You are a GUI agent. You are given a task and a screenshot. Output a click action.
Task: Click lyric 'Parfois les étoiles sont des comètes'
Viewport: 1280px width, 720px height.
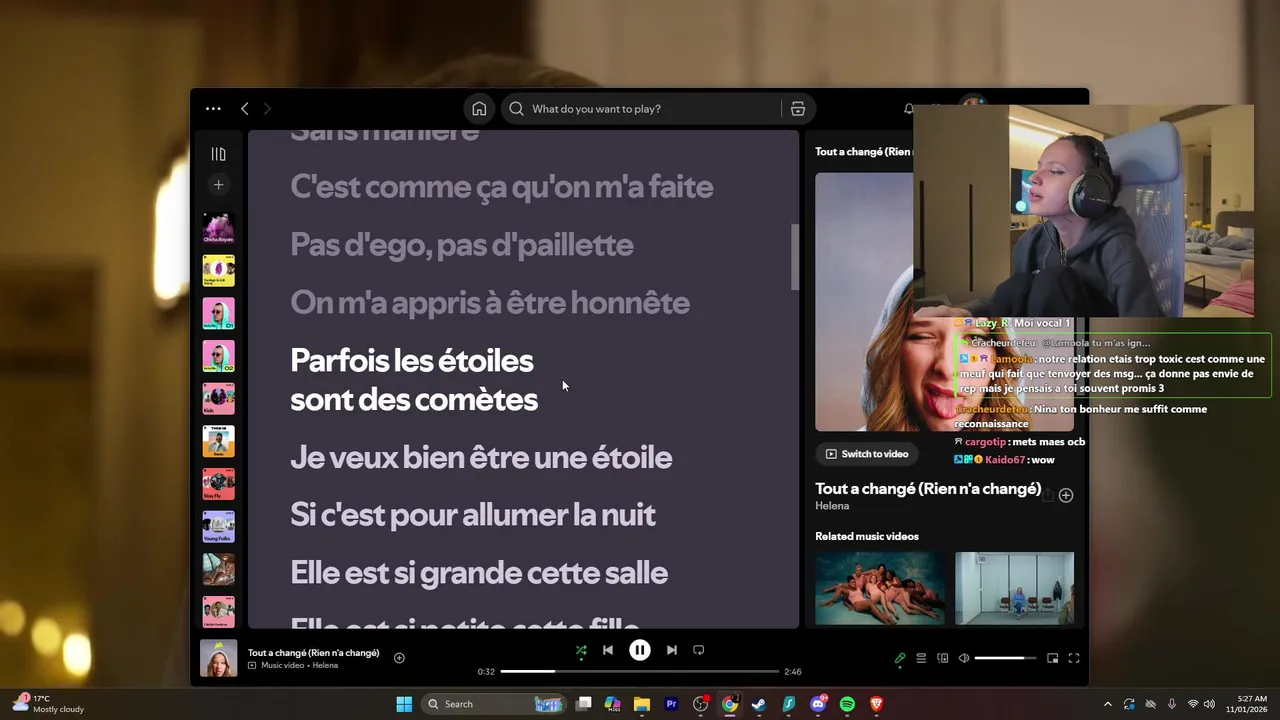[414, 380]
